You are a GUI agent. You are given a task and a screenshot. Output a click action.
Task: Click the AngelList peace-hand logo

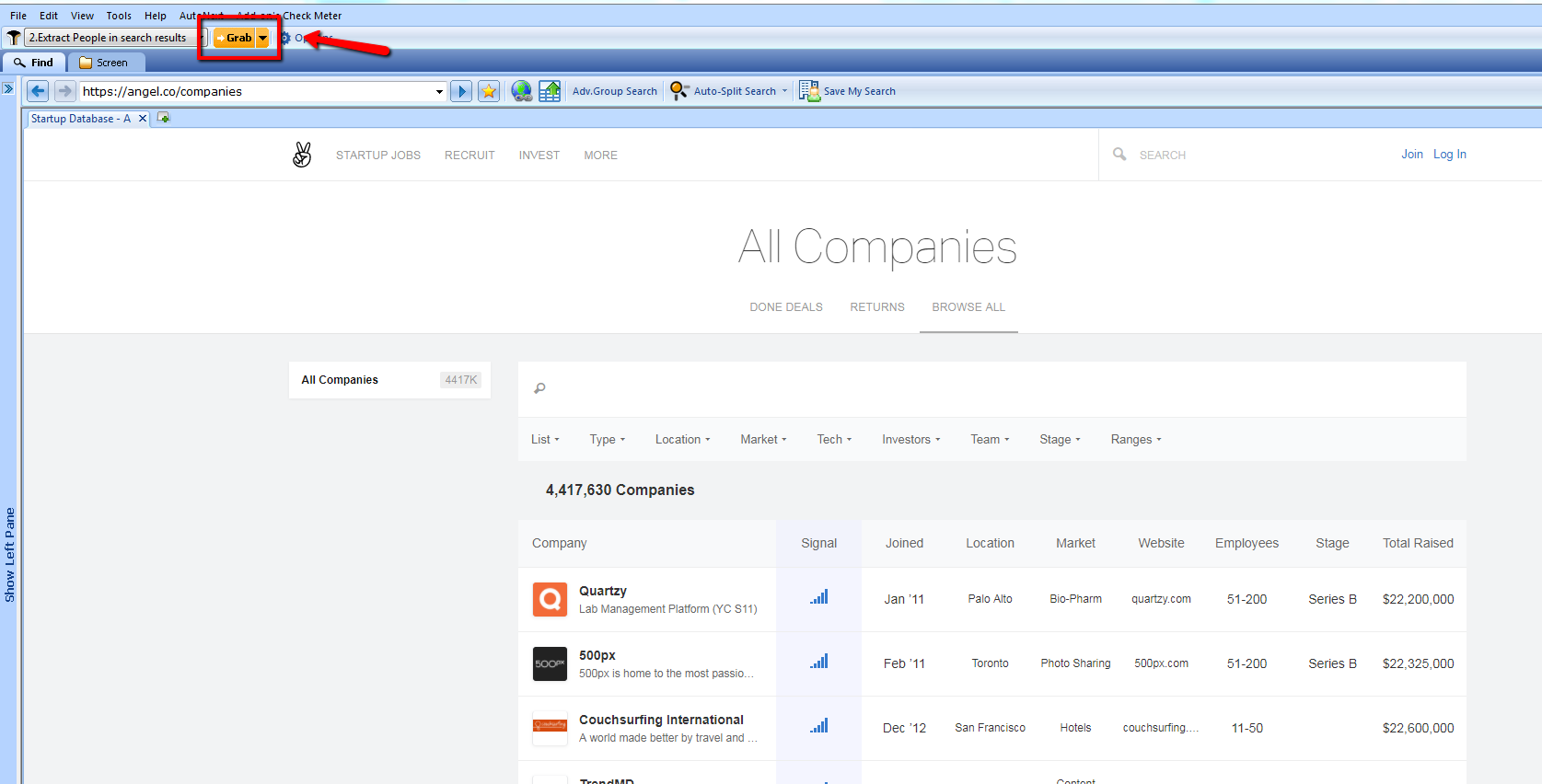point(302,155)
